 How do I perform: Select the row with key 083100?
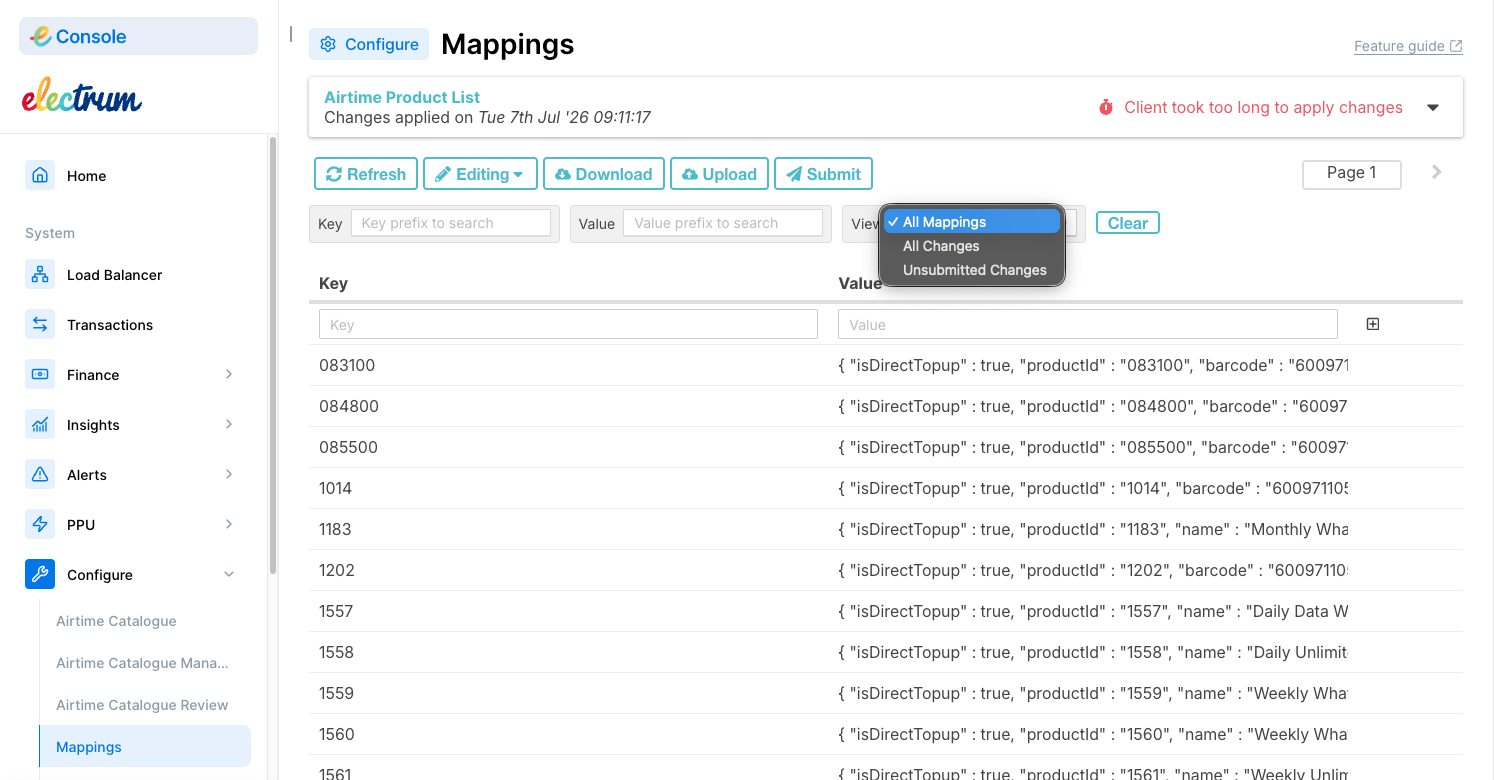pyautogui.click(x=886, y=365)
